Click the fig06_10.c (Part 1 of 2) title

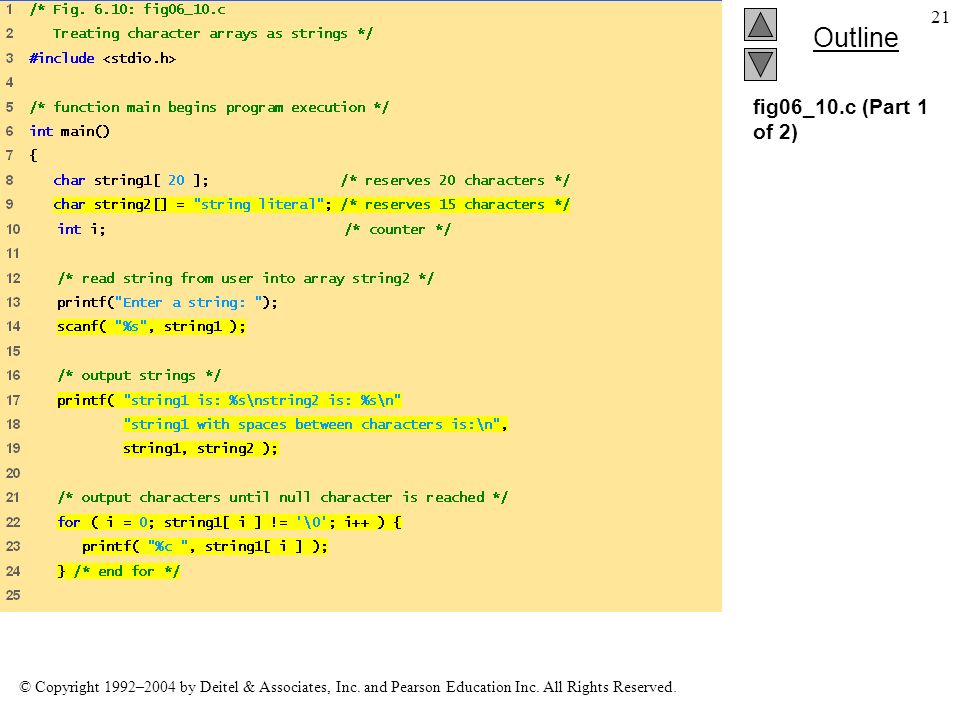pyautogui.click(x=839, y=119)
